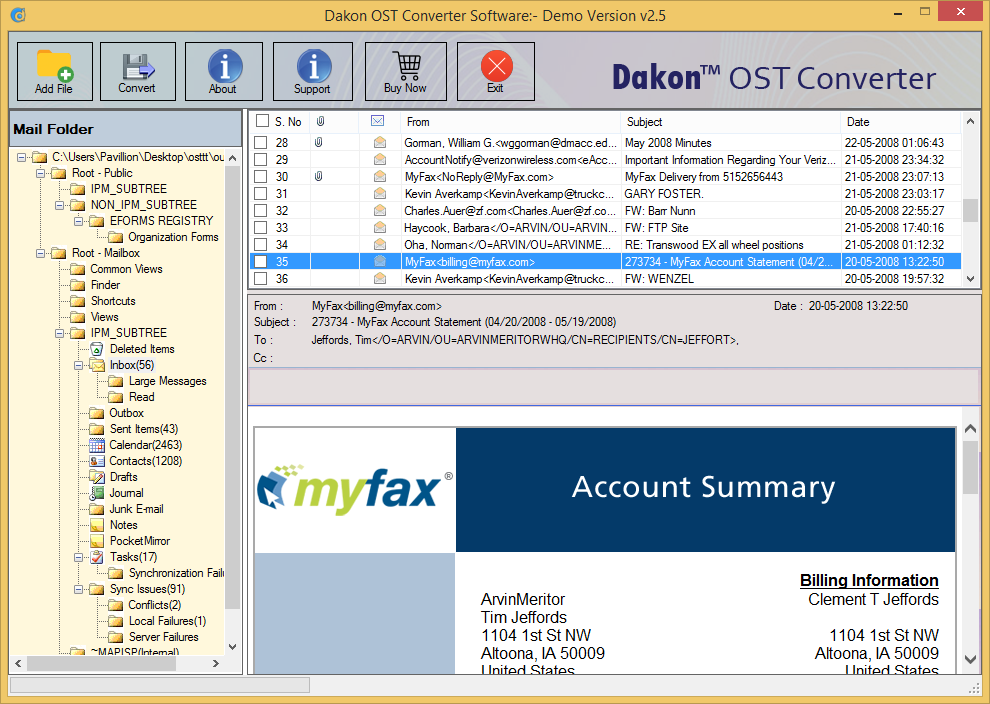
Task: Click the red Exit button
Action: pos(496,71)
